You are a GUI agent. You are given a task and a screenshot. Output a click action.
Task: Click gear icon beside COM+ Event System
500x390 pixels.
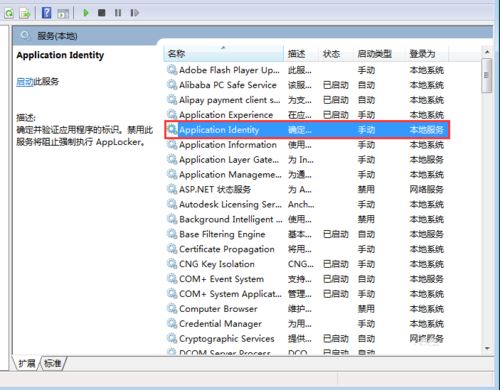tap(172, 279)
